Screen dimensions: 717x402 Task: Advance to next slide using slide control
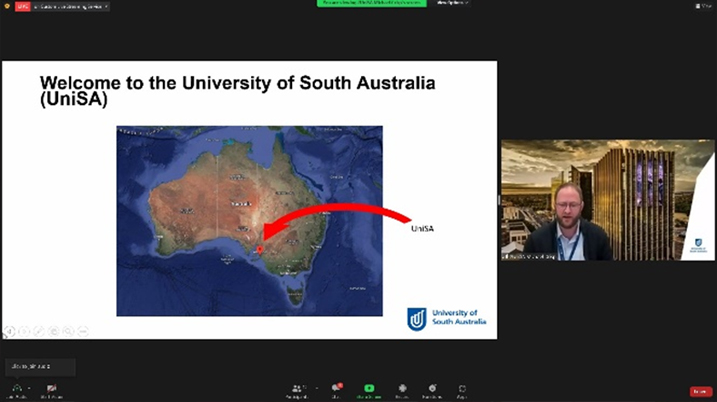click(x=24, y=331)
